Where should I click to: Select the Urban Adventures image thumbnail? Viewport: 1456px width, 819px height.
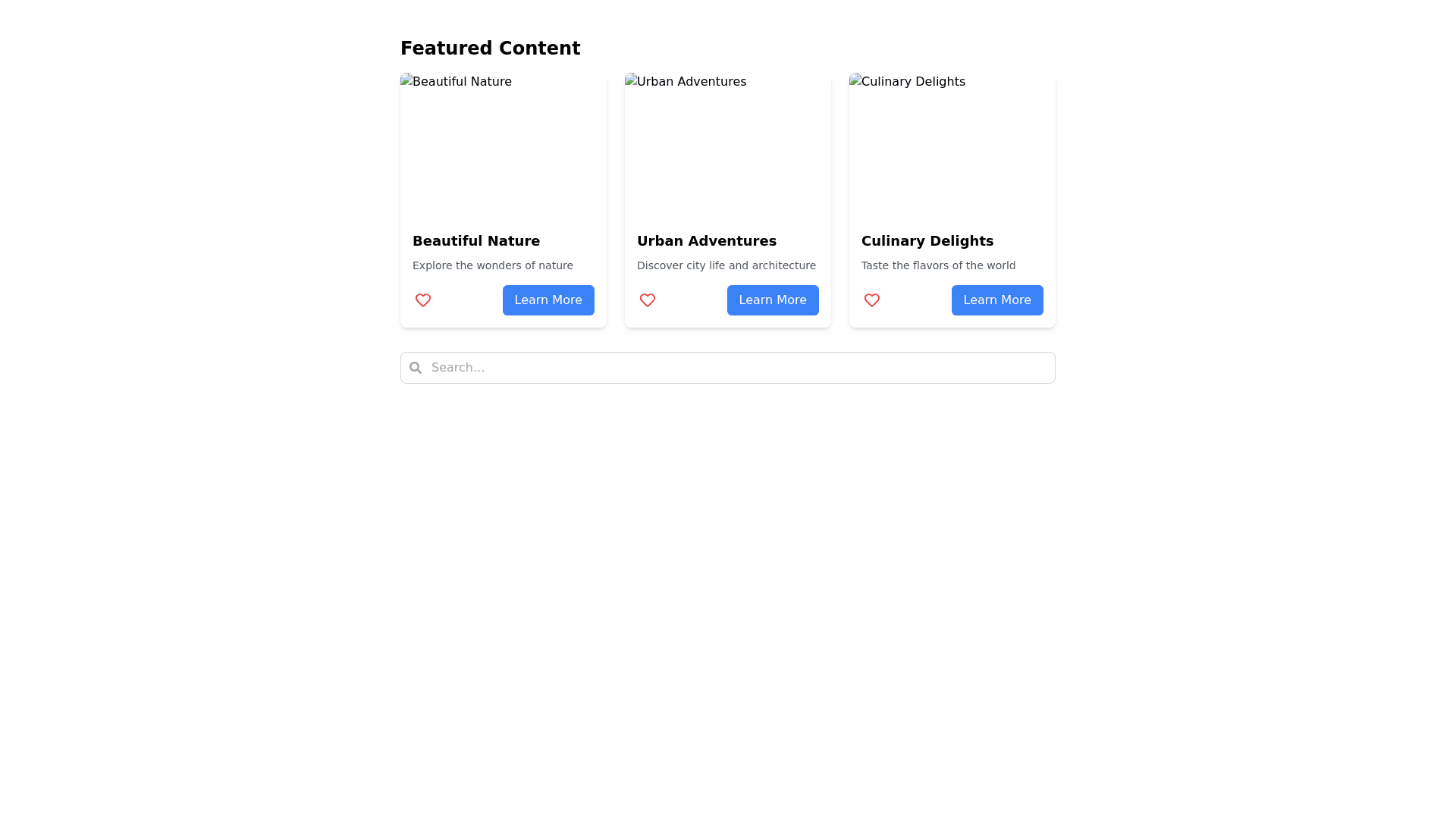[728, 144]
